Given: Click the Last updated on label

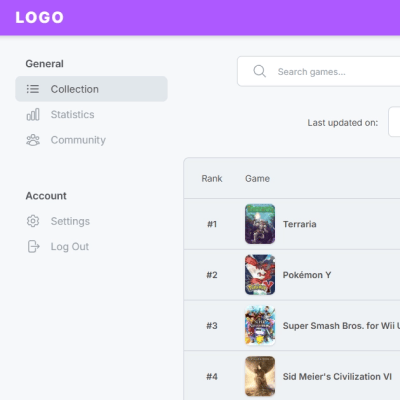Looking at the screenshot, I should click(343, 123).
